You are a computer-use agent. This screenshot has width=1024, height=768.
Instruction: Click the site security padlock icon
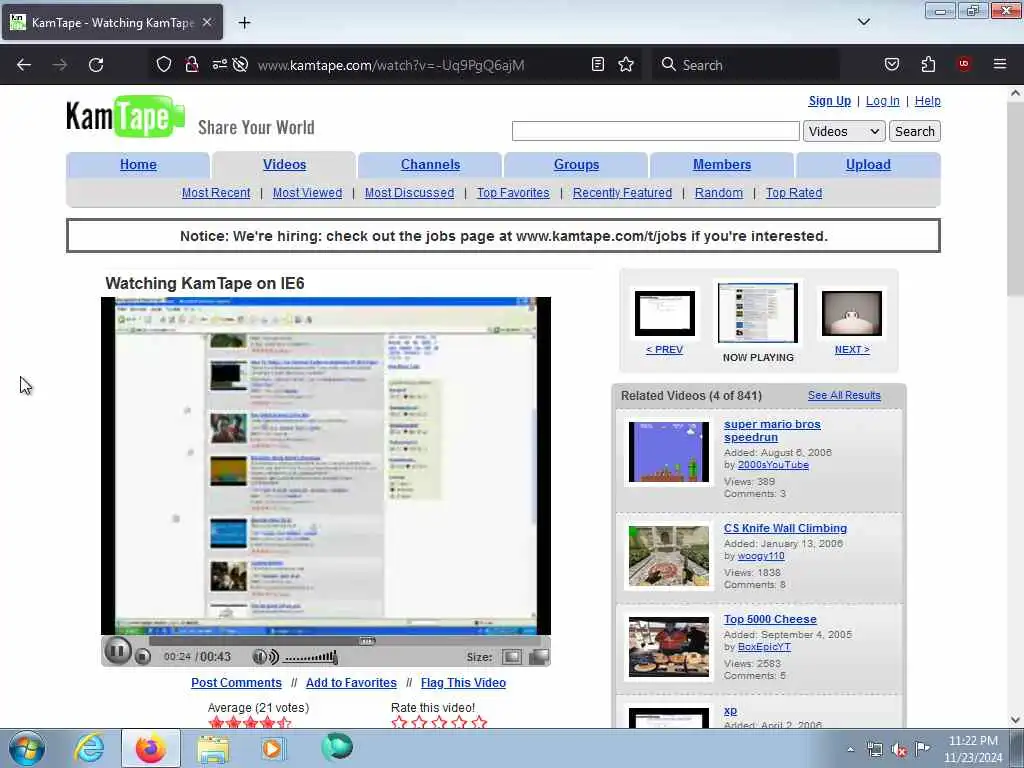(x=191, y=64)
